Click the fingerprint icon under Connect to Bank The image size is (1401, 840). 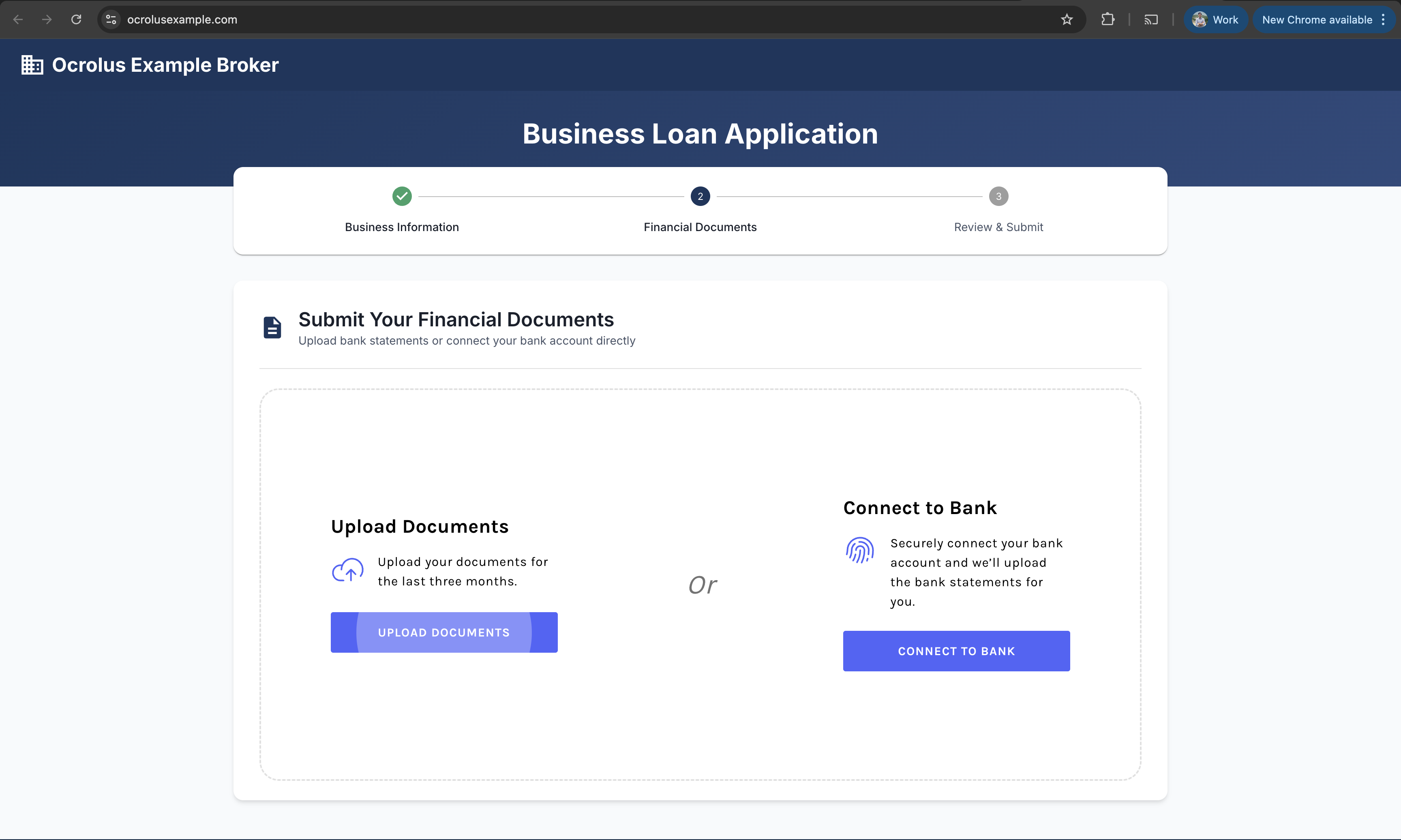(x=859, y=550)
